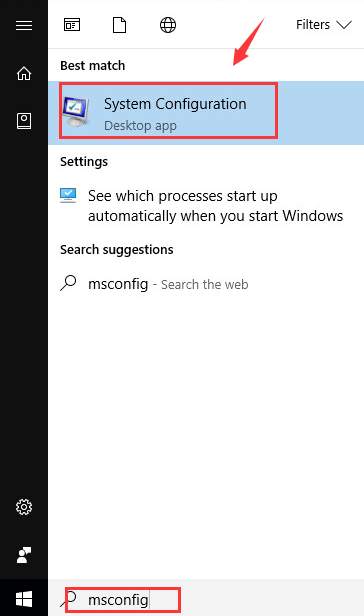This screenshot has height=616, width=364.
Task: Filter results by Web globe icon
Action: (x=168, y=25)
